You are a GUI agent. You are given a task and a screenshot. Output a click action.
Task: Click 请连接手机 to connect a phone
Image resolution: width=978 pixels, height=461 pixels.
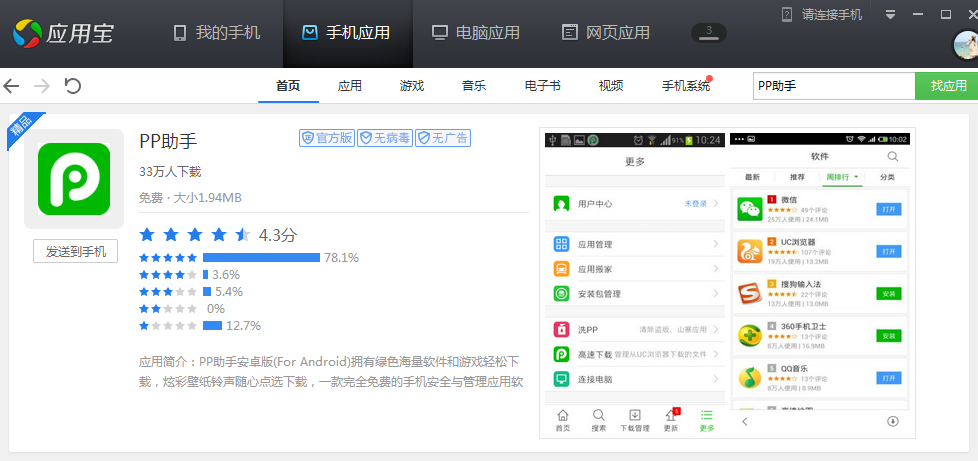[x=823, y=14]
